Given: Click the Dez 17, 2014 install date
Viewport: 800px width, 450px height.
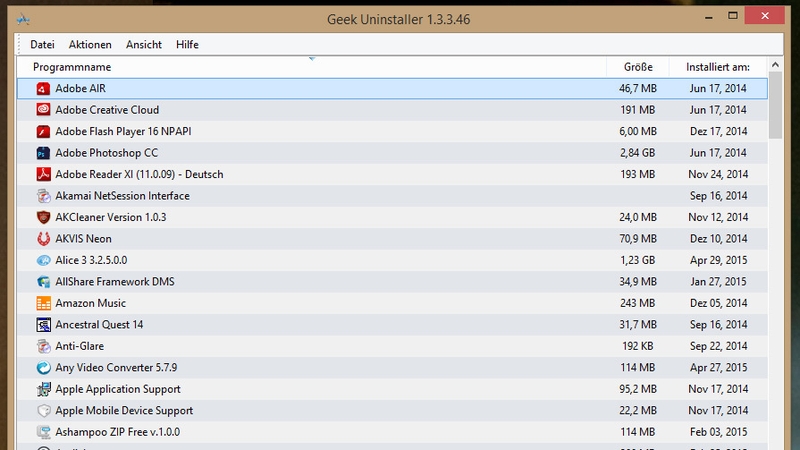Looking at the screenshot, I should (x=718, y=131).
